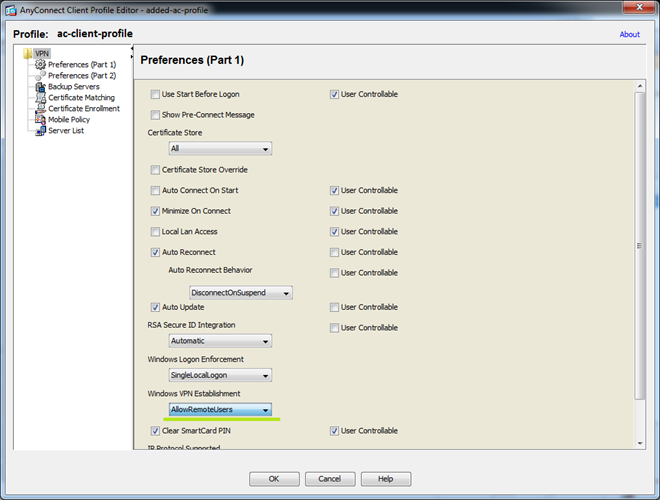Enable Local Lan Access checkbox
660x500 pixels.
pos(155,231)
